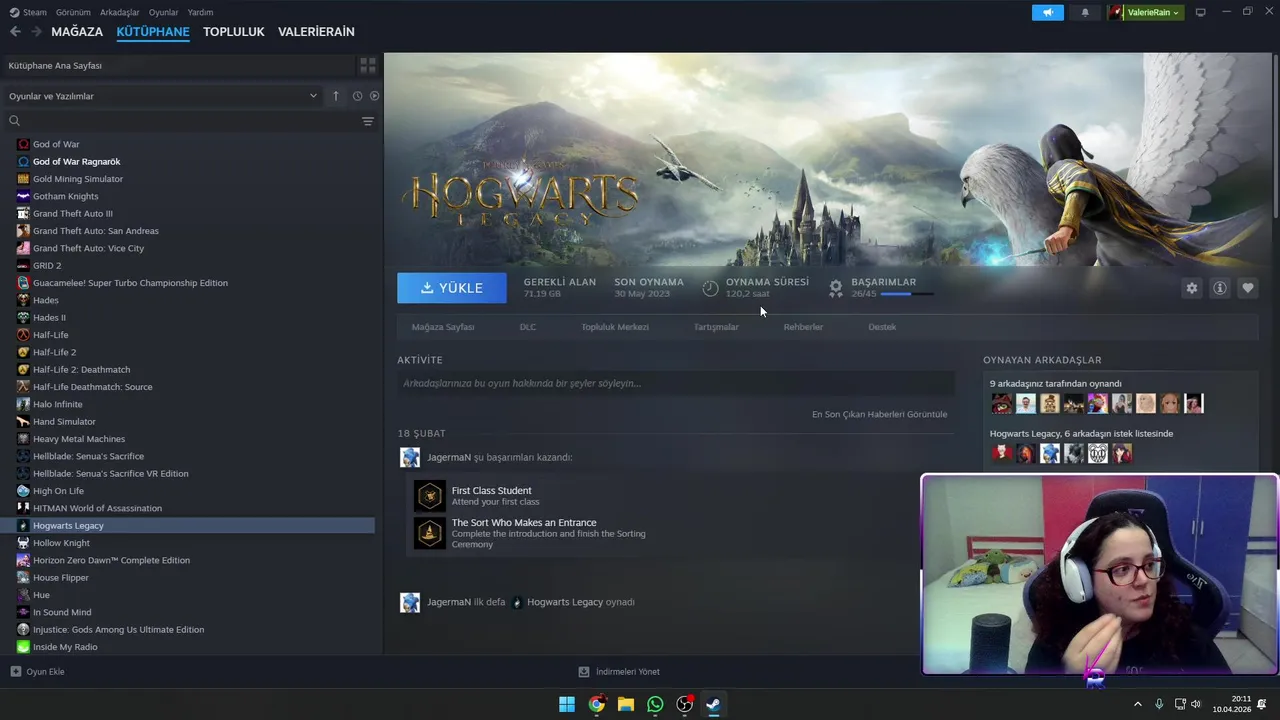Open the notifications bell
This screenshot has width=1280, height=720.
point(1085,12)
